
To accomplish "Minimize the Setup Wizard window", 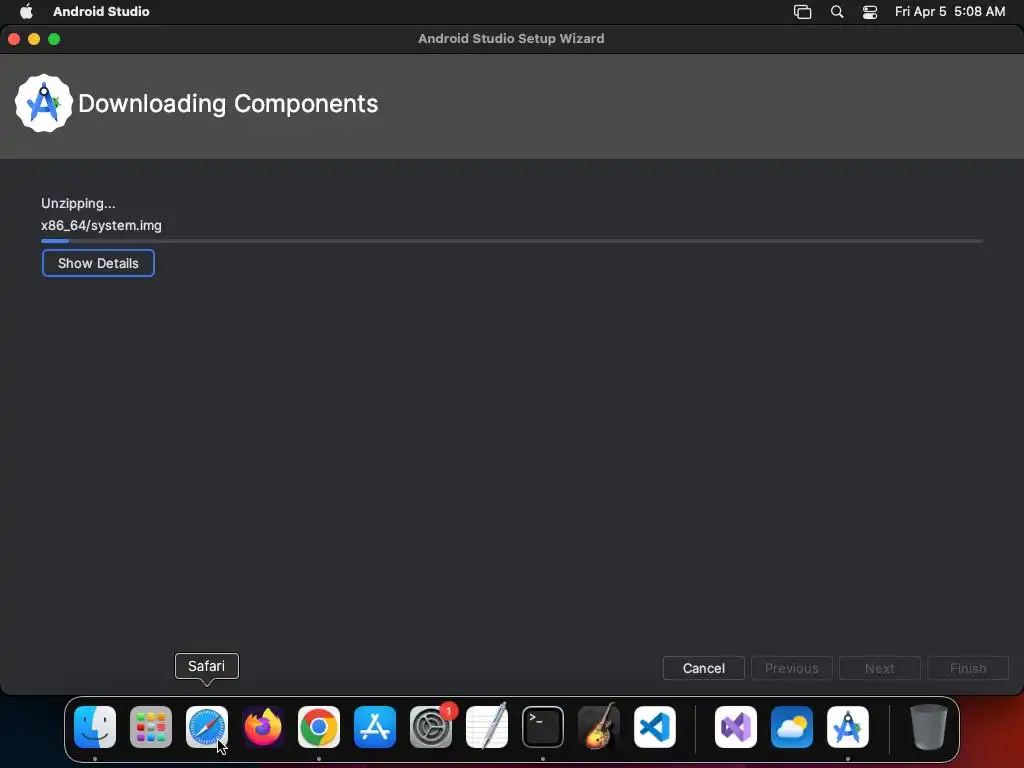I will pyautogui.click(x=34, y=39).
